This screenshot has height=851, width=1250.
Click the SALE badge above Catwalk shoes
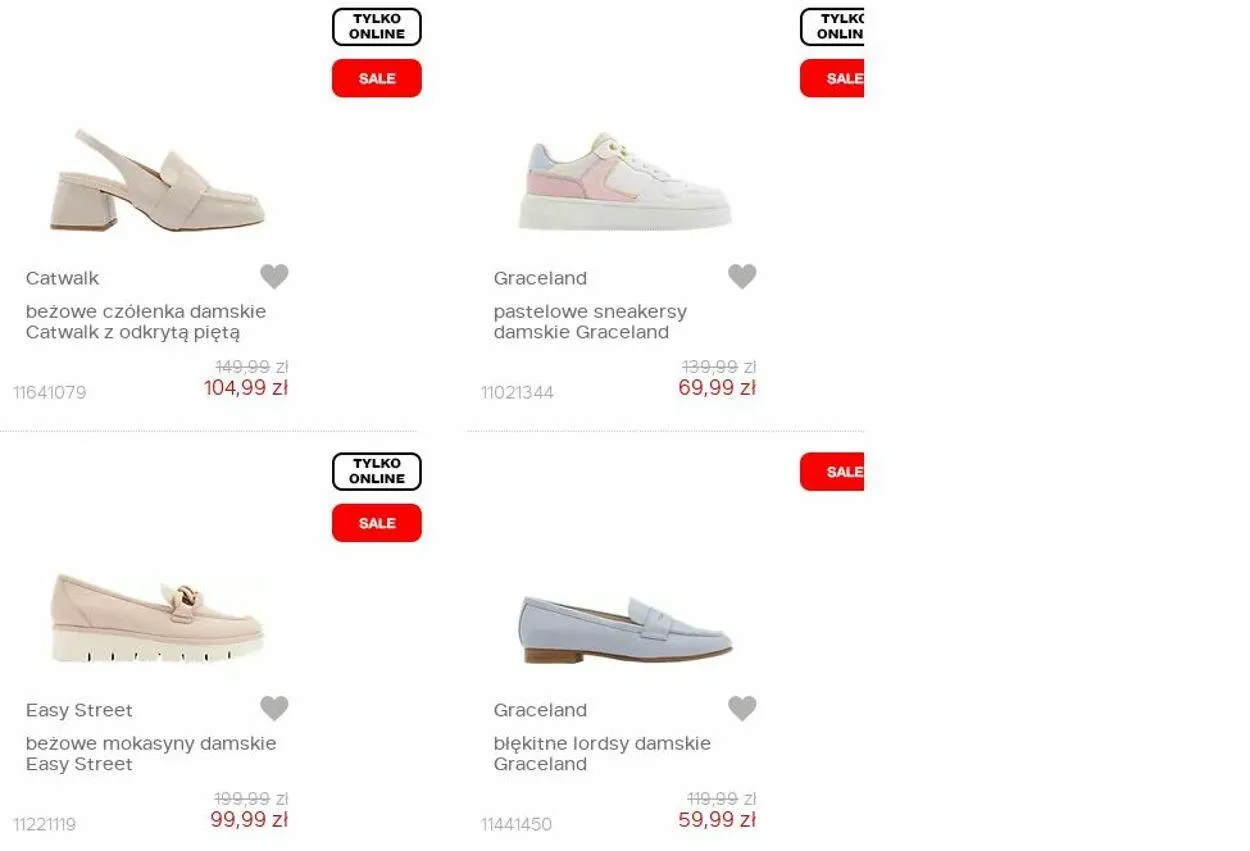pos(377,78)
